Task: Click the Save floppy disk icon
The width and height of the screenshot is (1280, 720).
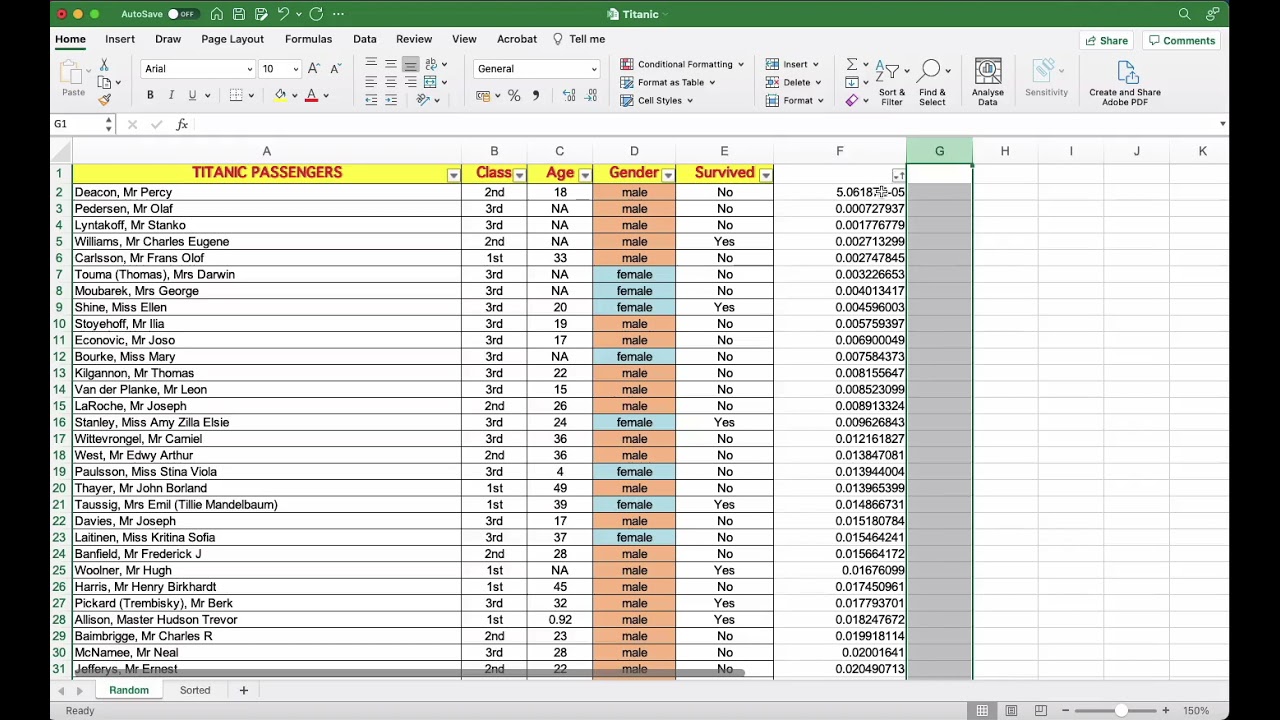Action: point(239,14)
